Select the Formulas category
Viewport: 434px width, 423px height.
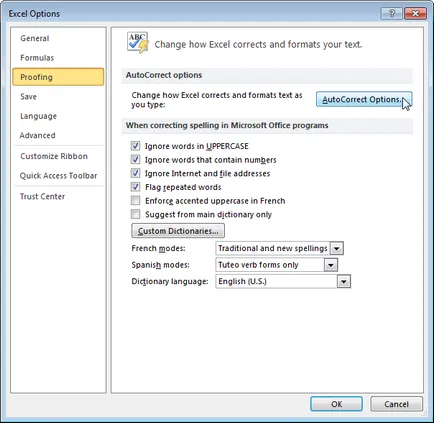[37, 58]
